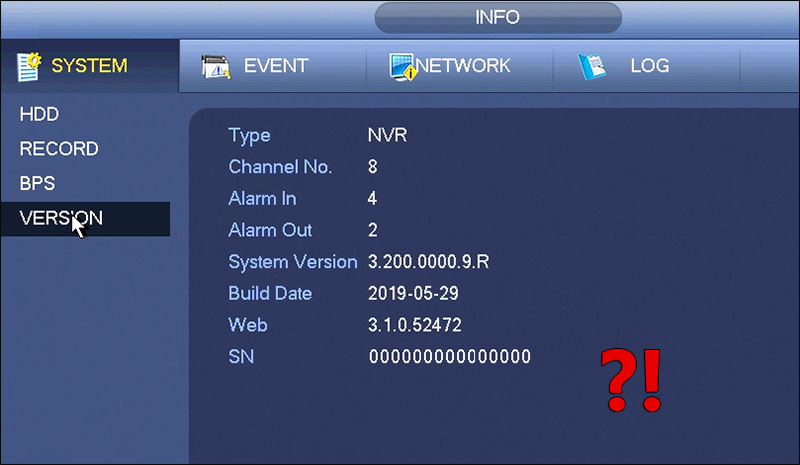Switch to the NETWORK tab
Screen dimensions: 800x465
460,66
